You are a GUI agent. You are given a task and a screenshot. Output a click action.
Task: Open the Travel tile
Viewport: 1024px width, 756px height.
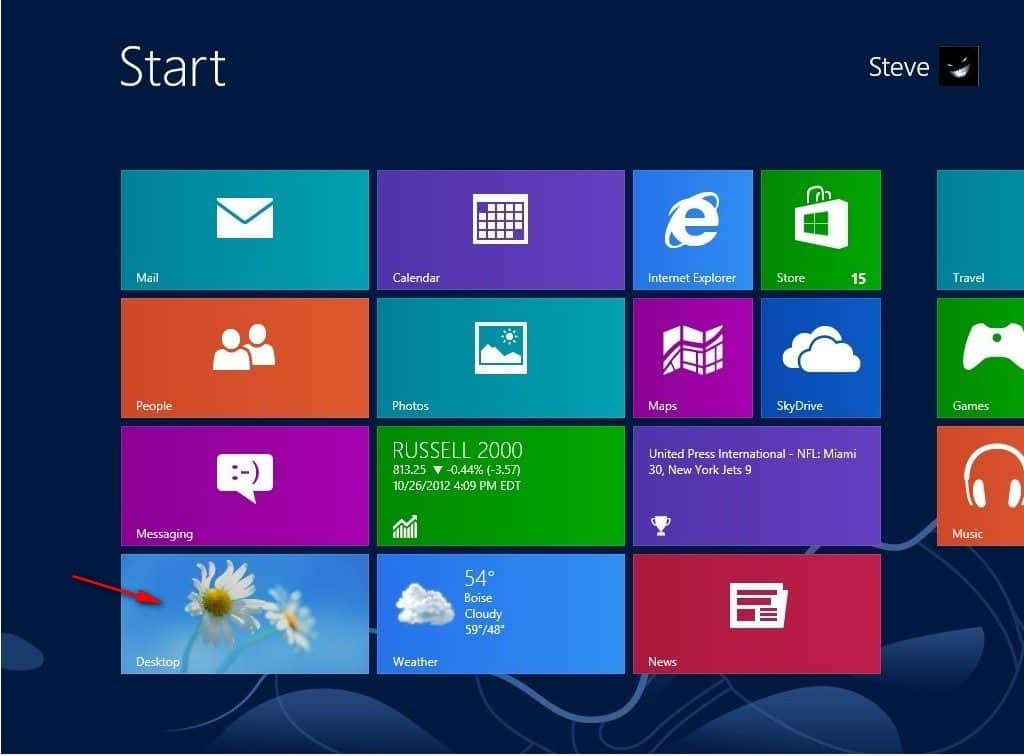point(980,230)
